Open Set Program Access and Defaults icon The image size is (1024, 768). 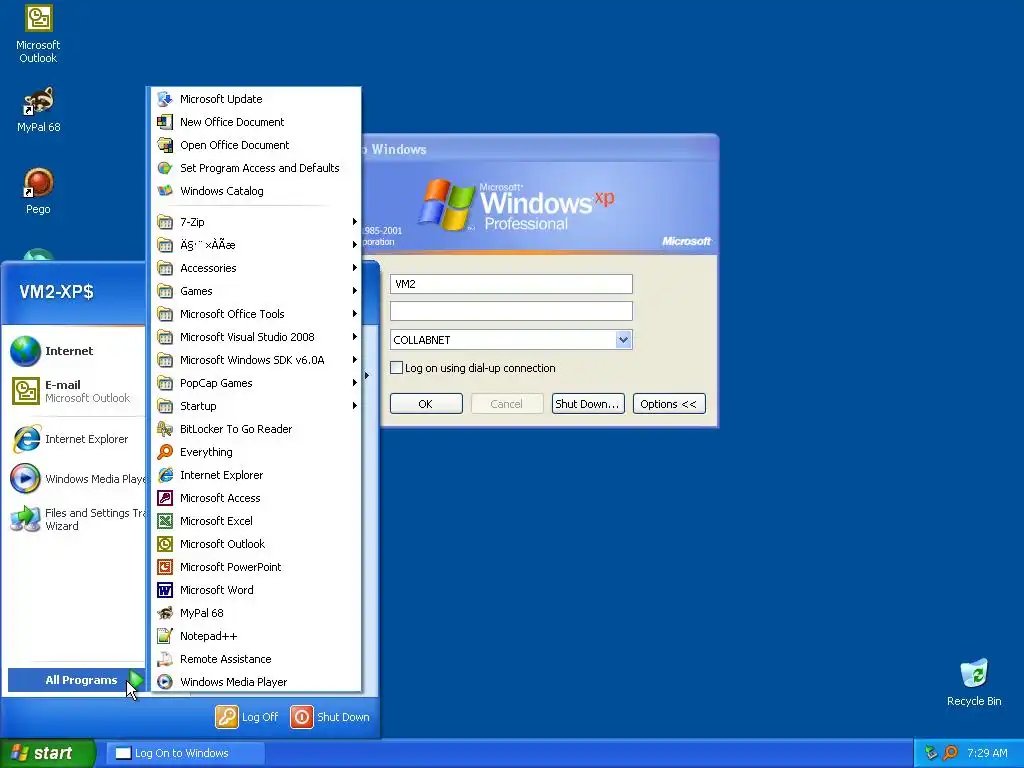pos(165,168)
